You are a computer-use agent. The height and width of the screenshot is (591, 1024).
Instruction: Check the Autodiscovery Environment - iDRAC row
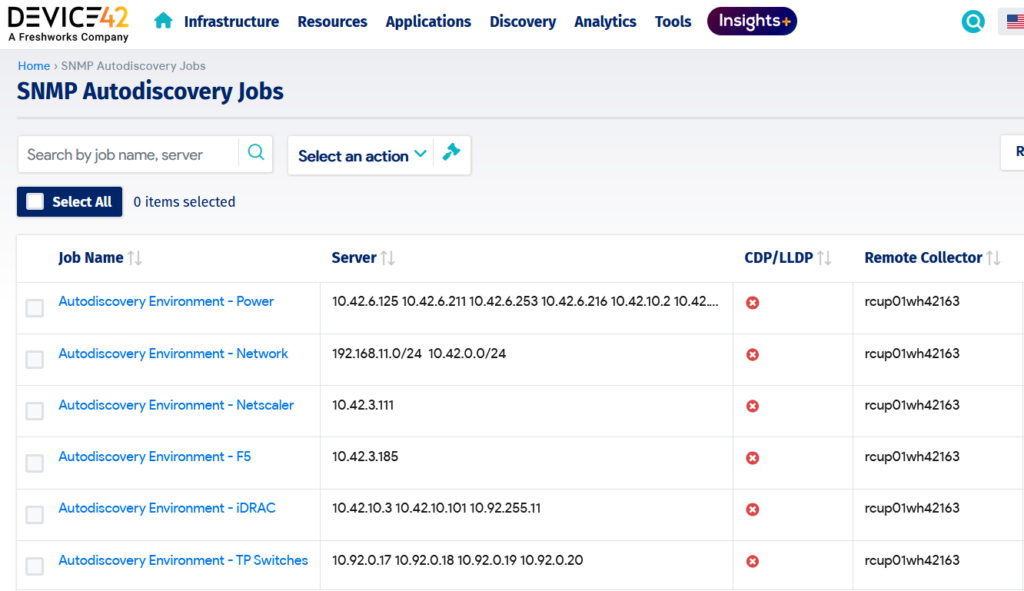coord(35,515)
